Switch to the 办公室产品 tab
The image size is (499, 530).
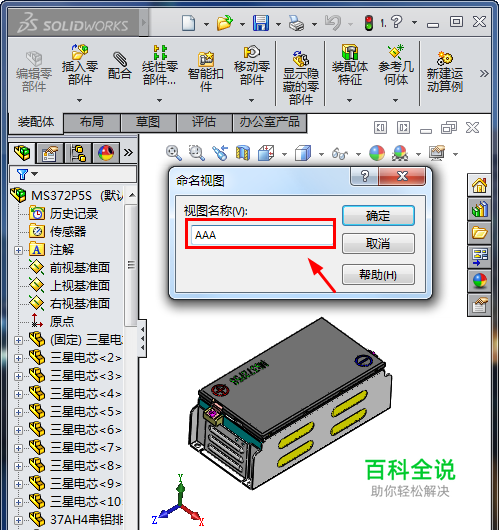click(269, 122)
